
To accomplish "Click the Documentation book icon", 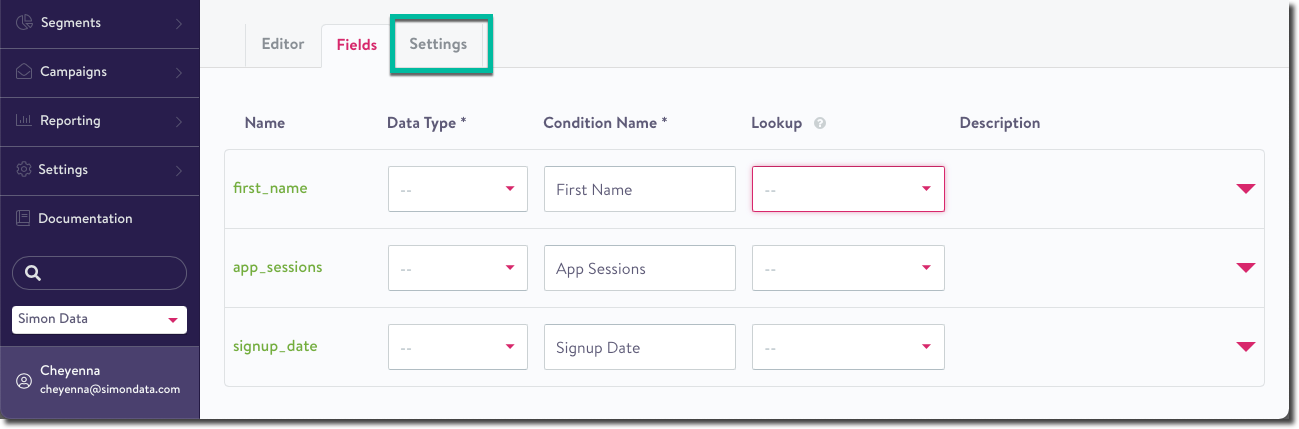I will pos(25,219).
